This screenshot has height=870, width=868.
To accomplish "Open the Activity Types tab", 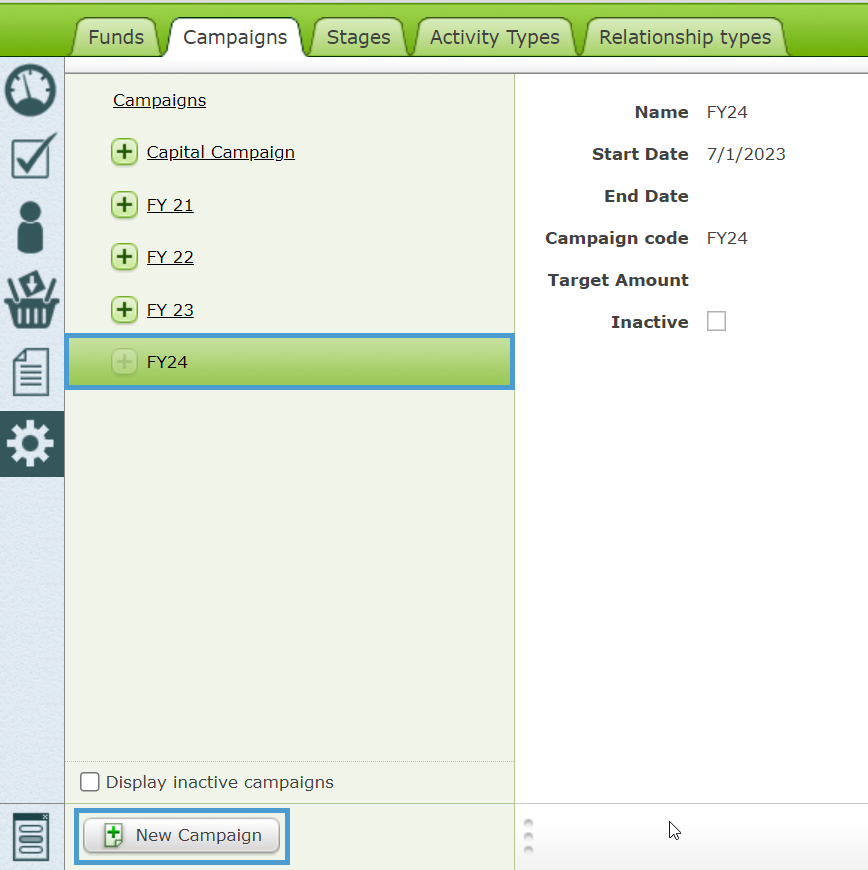I will [x=494, y=37].
